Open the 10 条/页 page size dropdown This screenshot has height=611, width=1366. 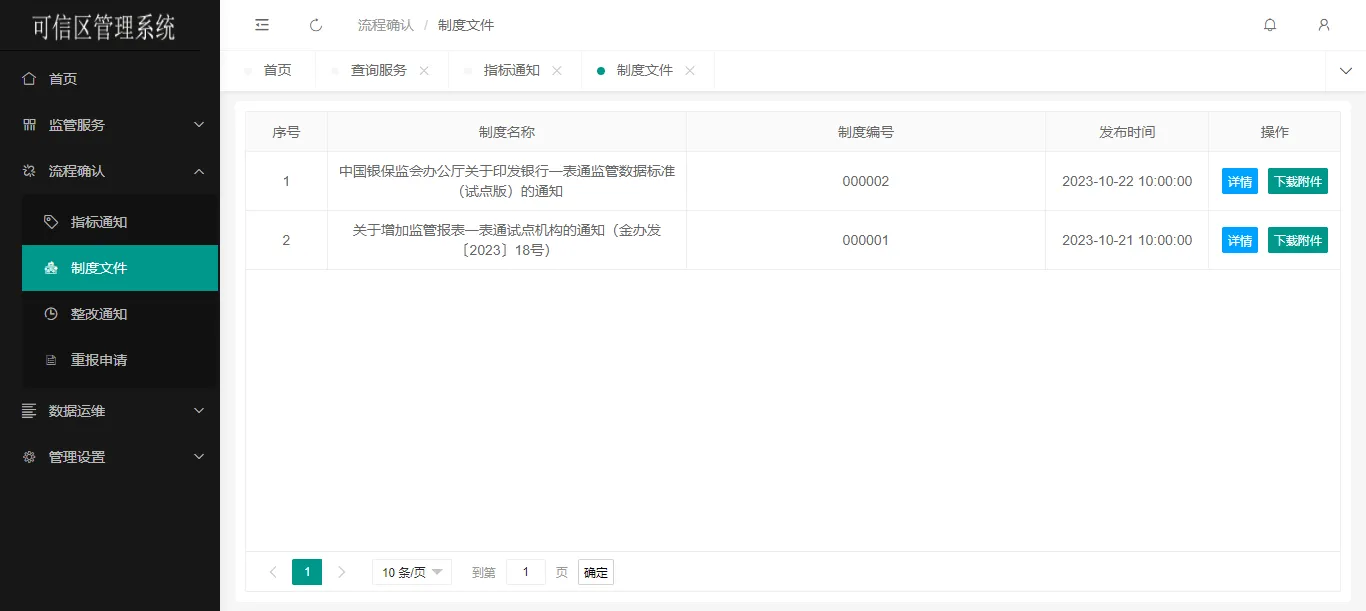point(412,572)
